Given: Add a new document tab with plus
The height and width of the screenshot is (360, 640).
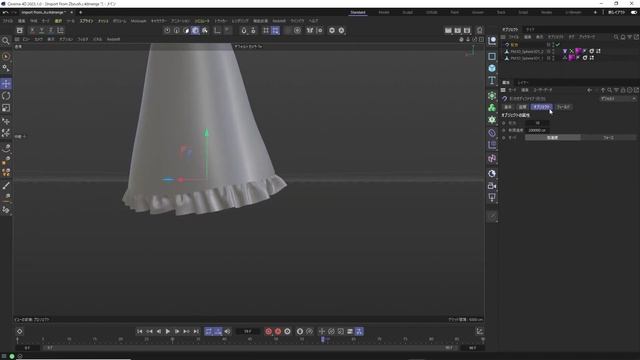Looking at the screenshot, I should pos(80,13).
